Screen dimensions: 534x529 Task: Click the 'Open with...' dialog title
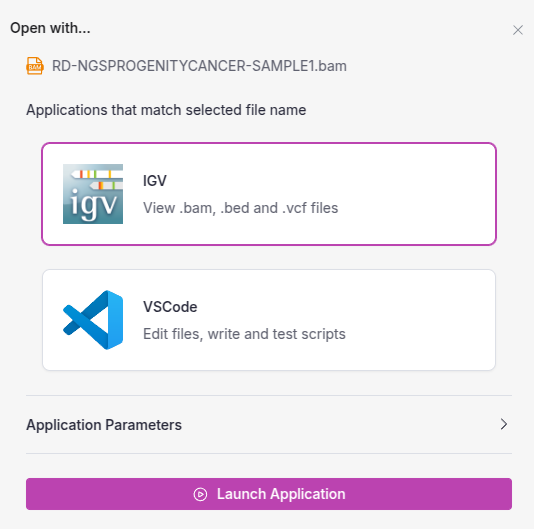[x=50, y=28]
